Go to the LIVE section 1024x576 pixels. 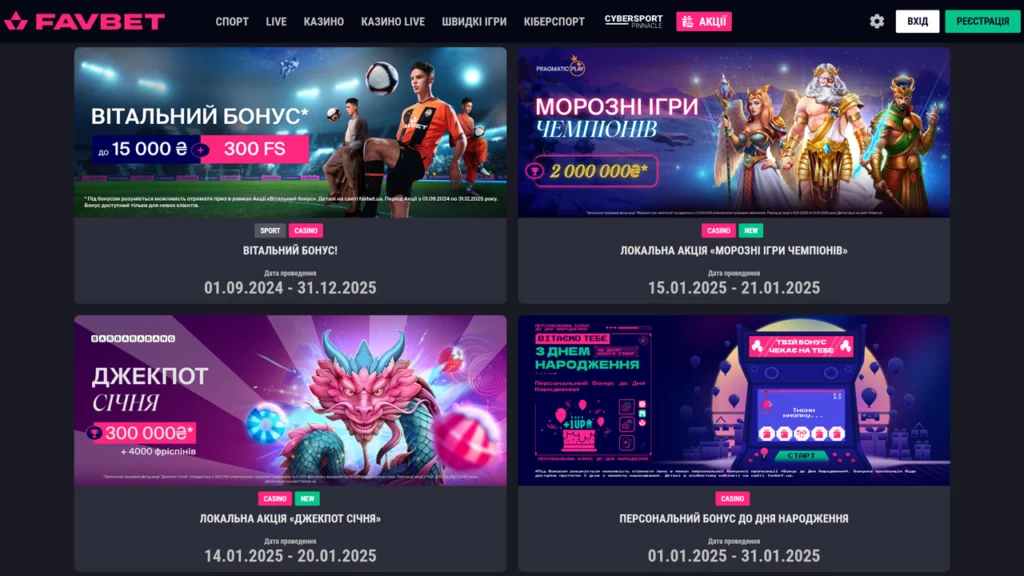coord(276,22)
